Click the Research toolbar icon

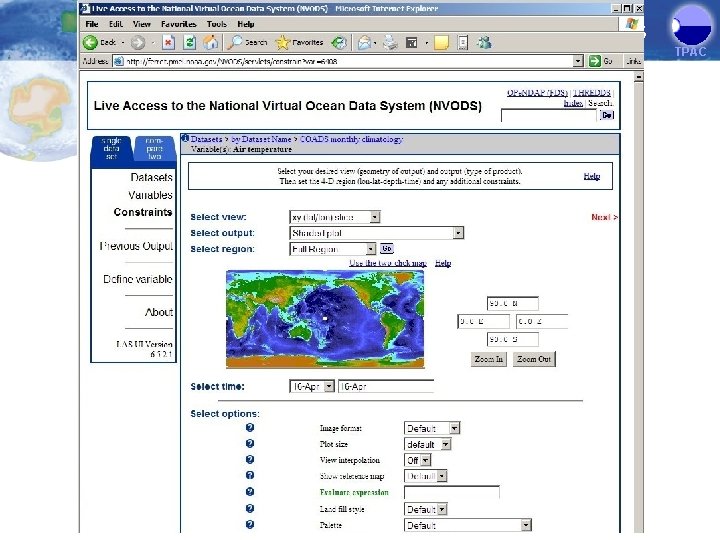click(463, 43)
